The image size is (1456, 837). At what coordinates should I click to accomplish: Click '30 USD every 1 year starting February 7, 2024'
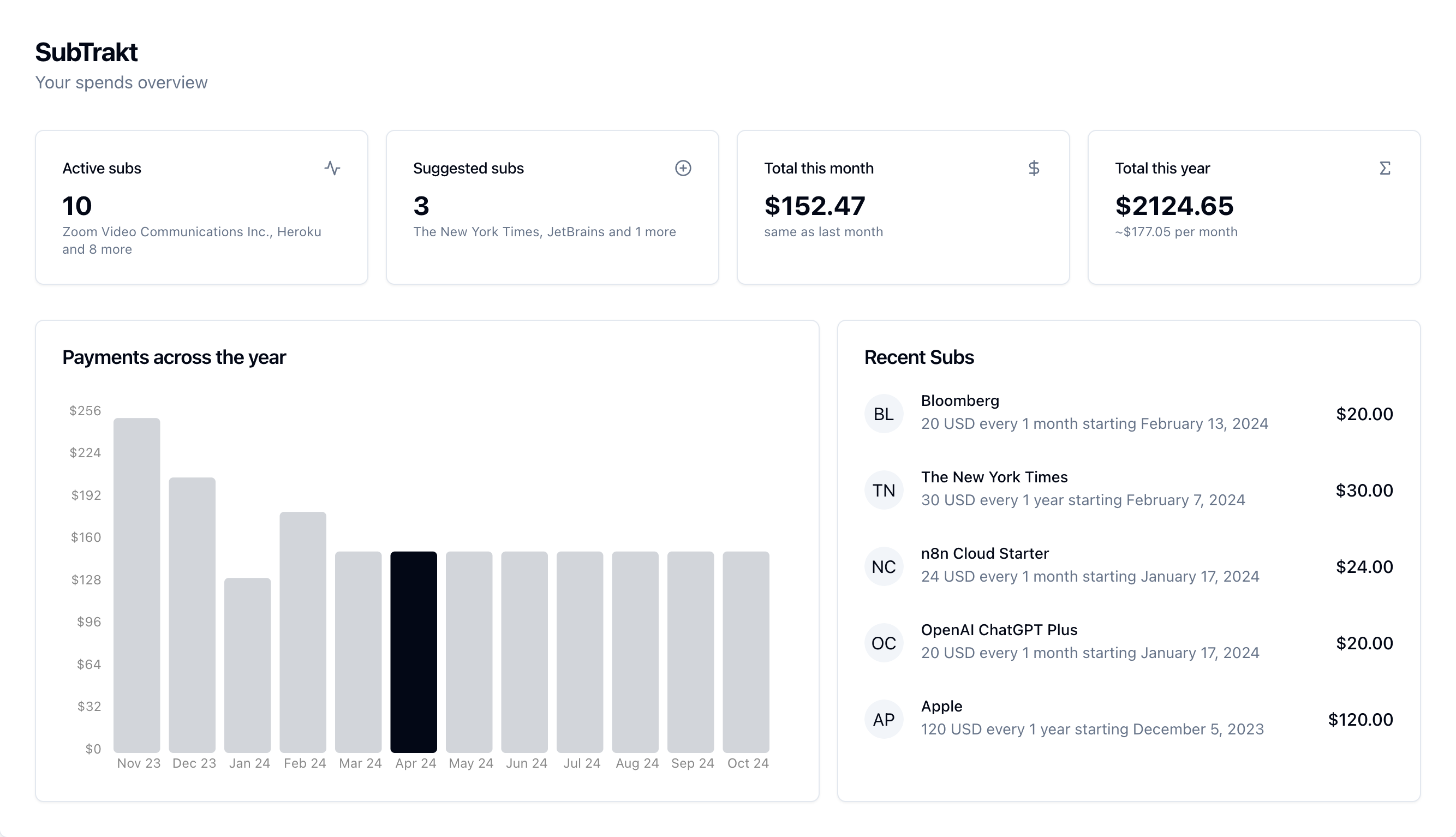coord(1083,501)
